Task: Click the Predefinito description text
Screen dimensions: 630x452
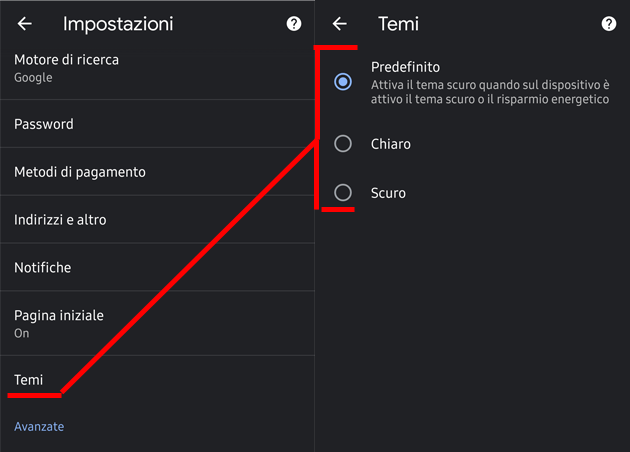Action: [489, 92]
